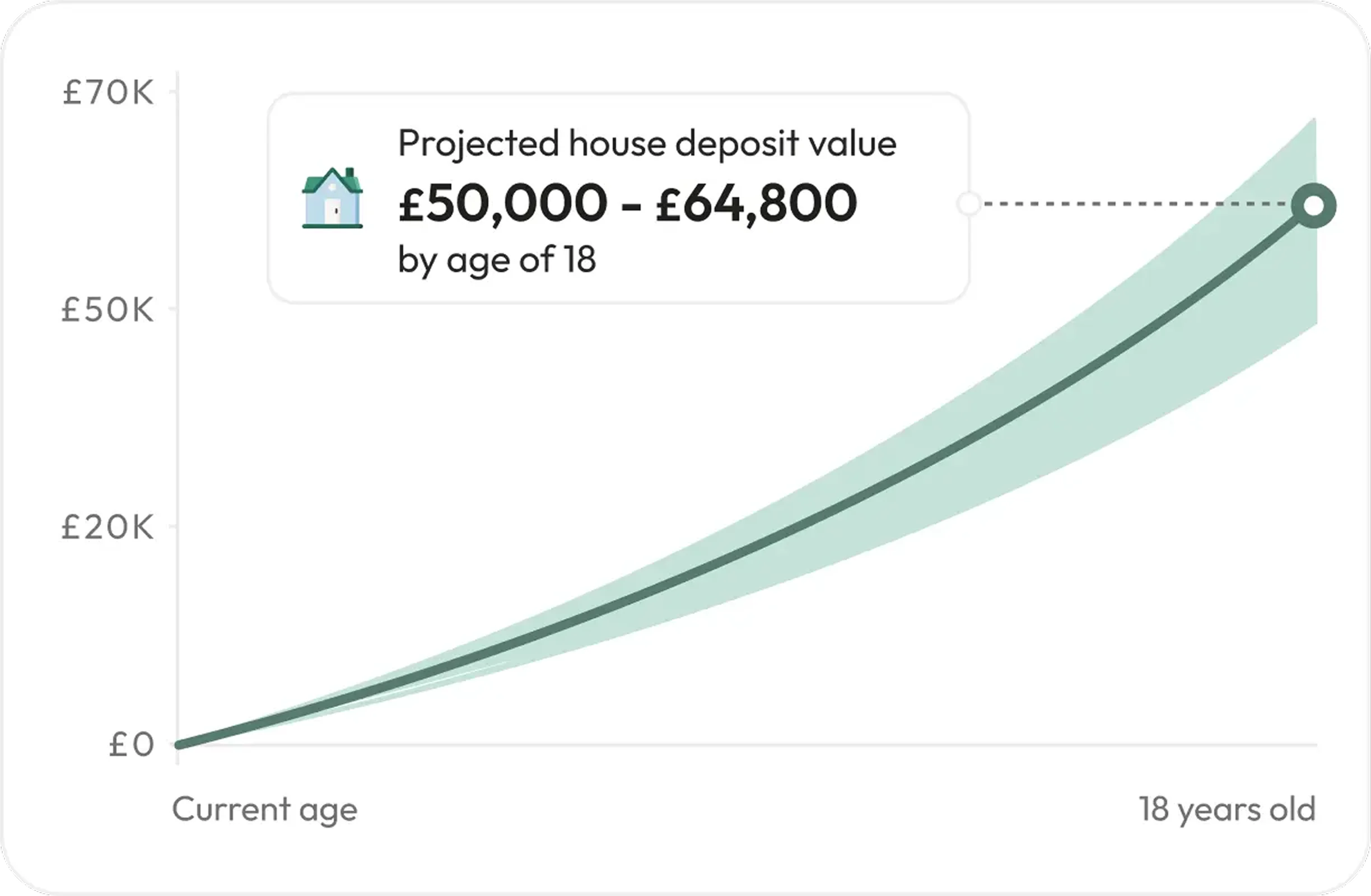Select the 'Projected house deposit value' heading
Screen dimensions: 1371x896
click(x=647, y=143)
